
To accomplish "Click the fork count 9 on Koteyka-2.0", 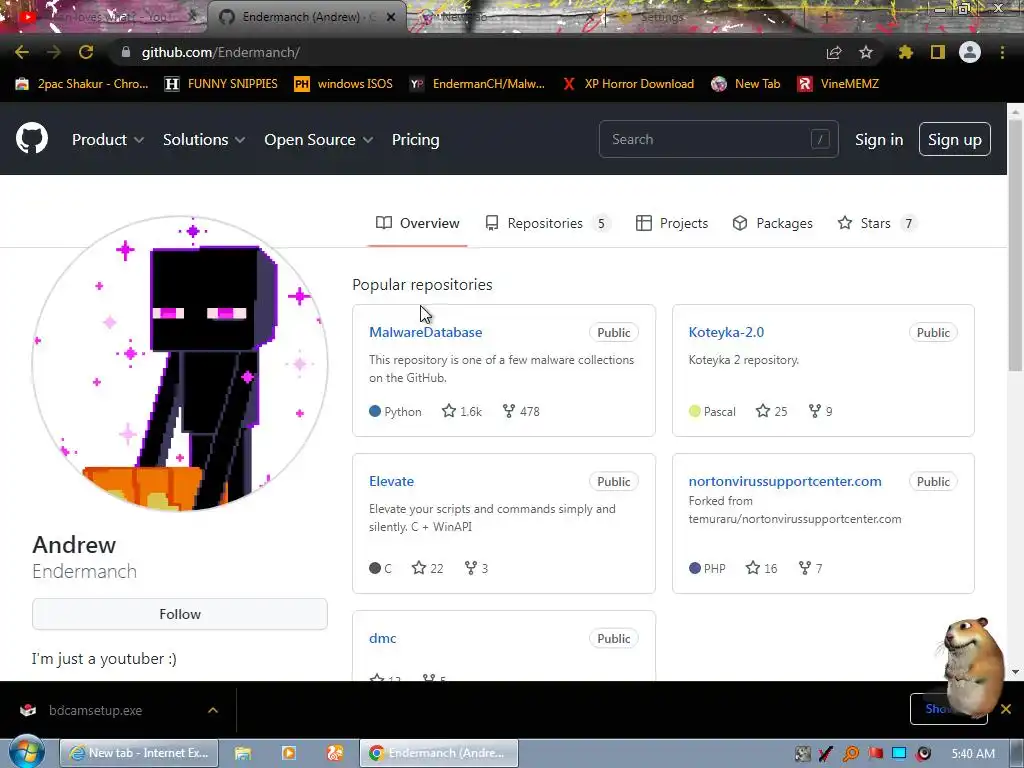I will 829,411.
